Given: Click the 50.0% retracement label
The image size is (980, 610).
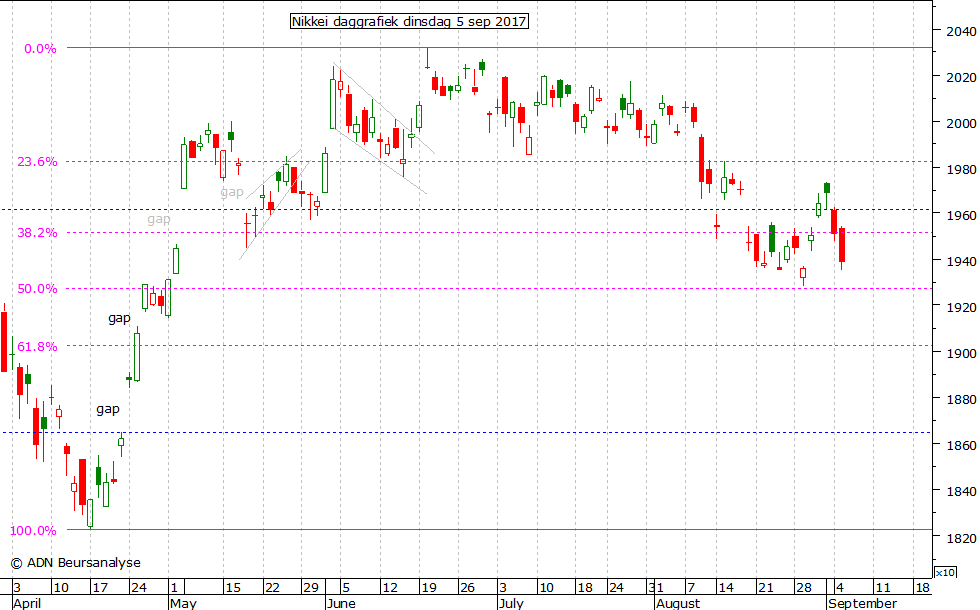Looking at the screenshot, I should 37,288.
